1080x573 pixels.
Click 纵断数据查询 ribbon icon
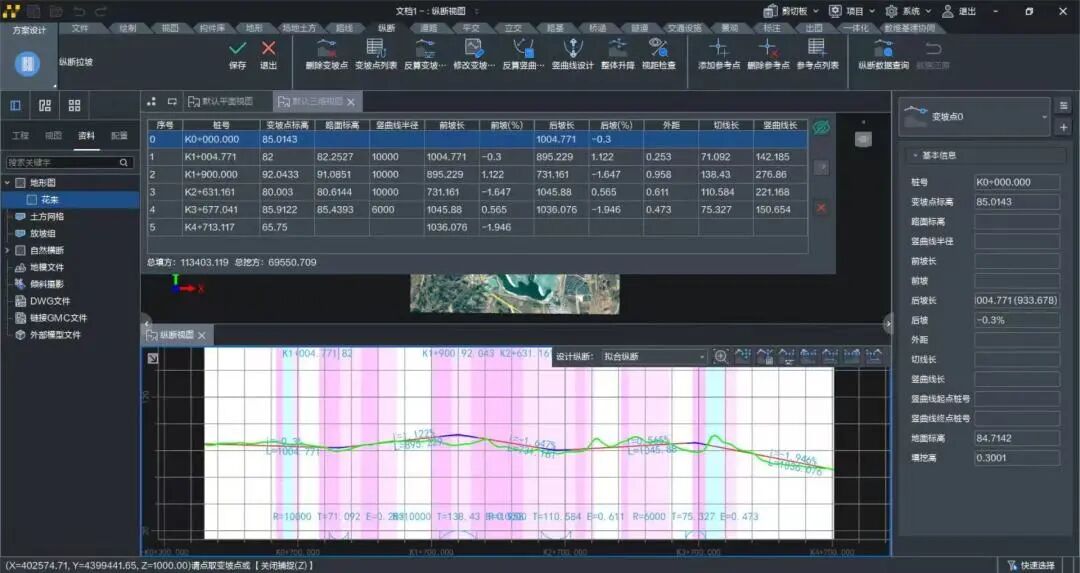pos(883,48)
